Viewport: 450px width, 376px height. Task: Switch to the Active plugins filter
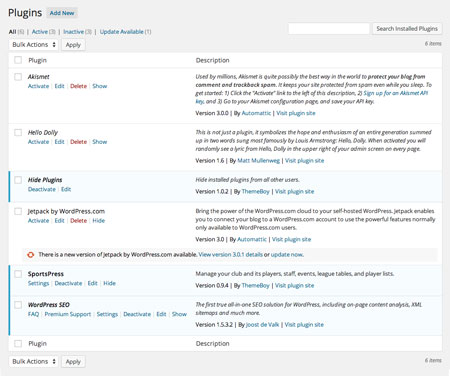tap(40, 32)
